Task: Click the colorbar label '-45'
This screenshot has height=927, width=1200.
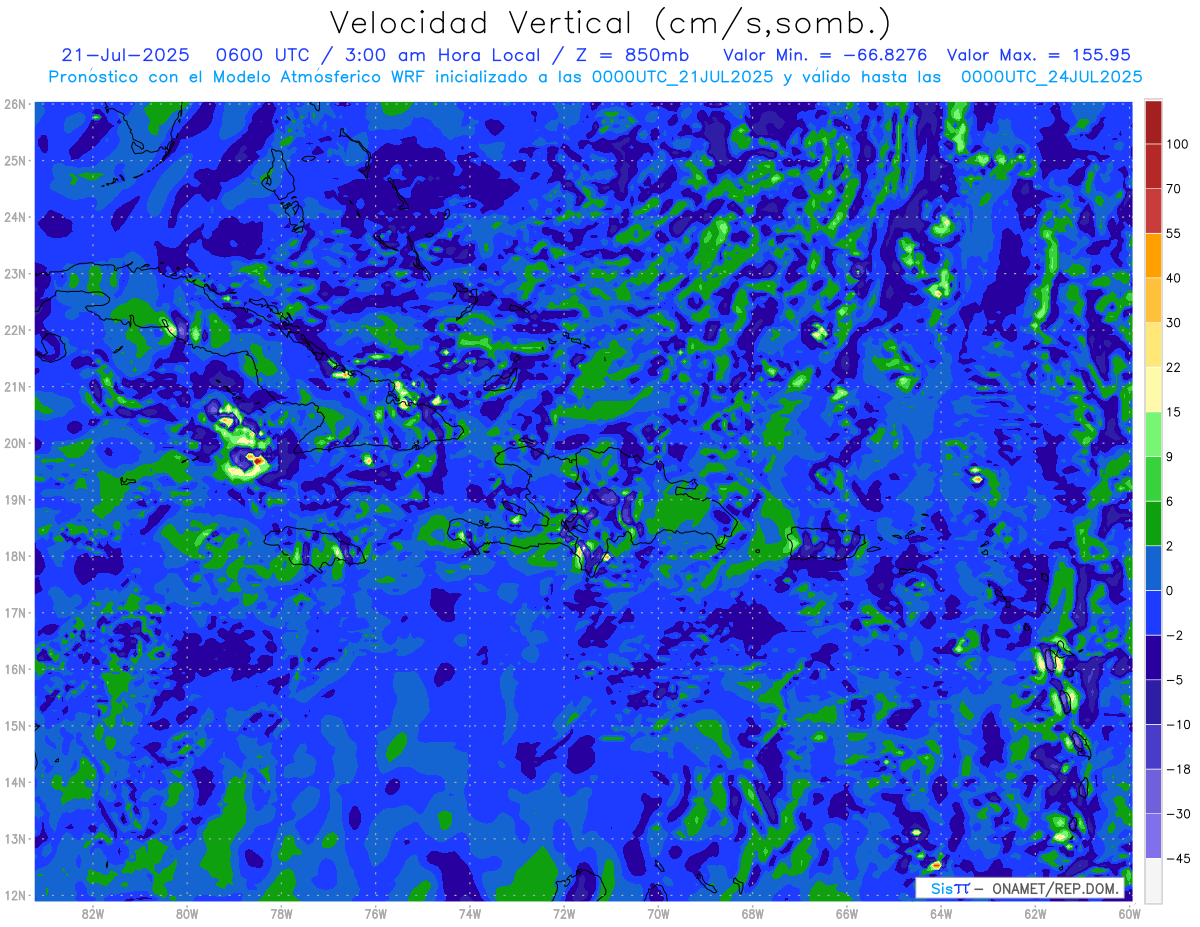Action: click(1177, 858)
